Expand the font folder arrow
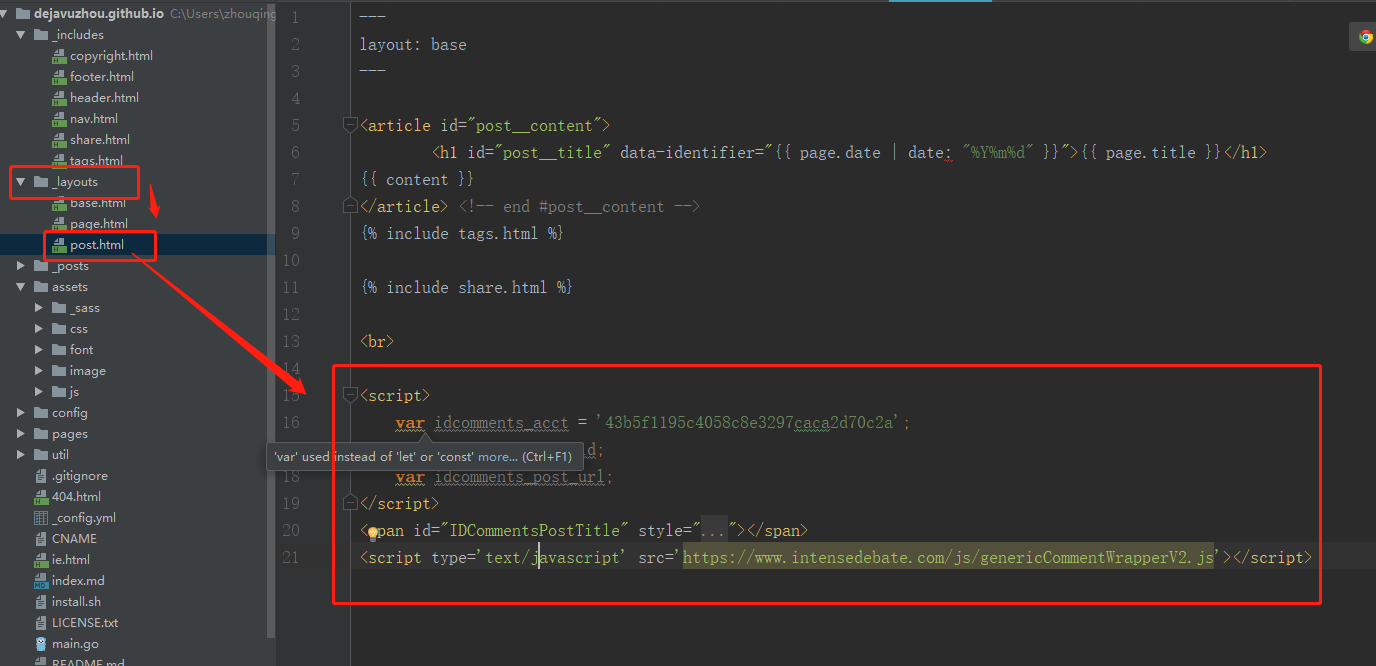This screenshot has height=666, width=1376. click(39, 350)
